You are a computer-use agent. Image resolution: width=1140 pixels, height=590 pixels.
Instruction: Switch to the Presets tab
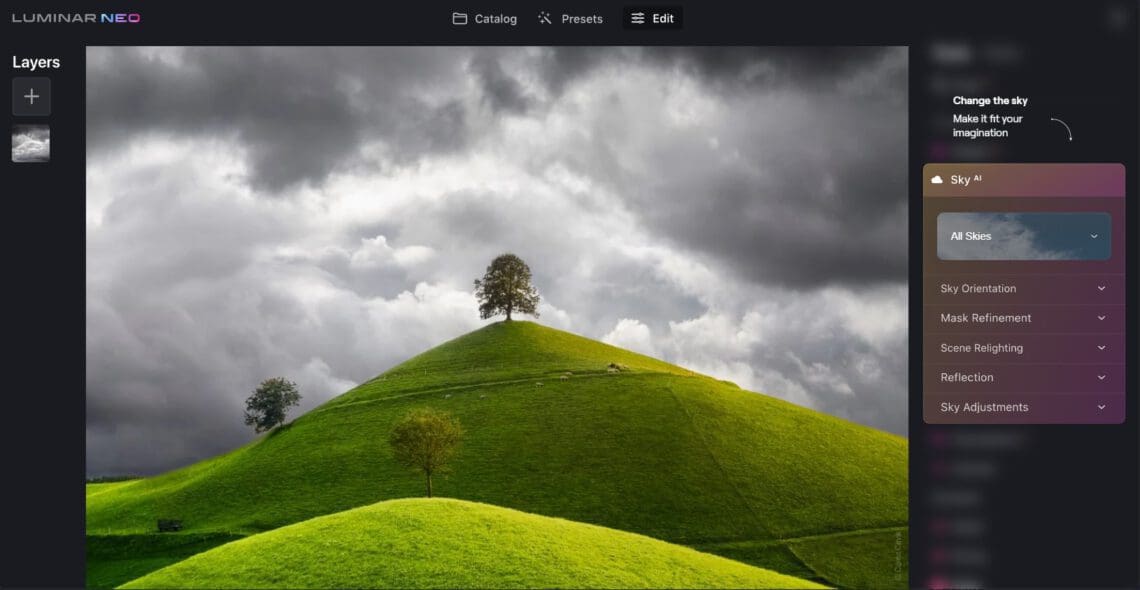[x=571, y=19]
